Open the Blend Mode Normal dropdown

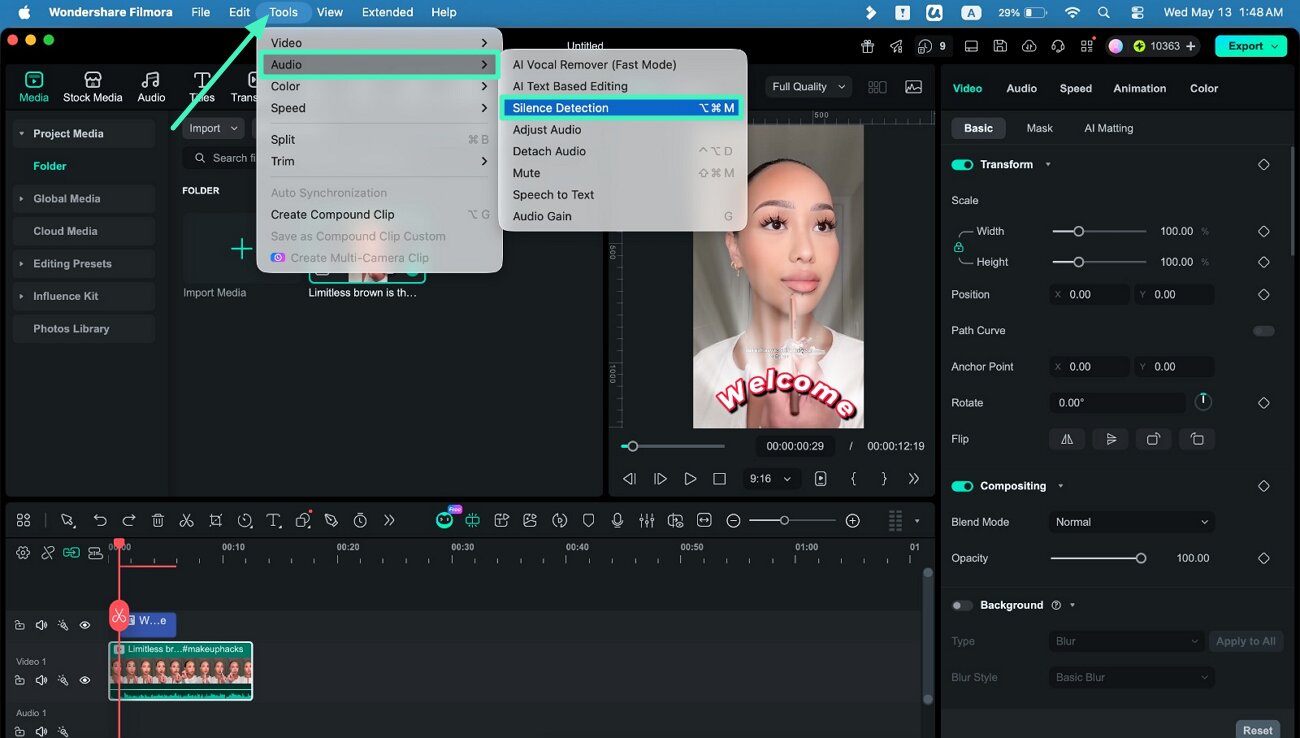click(x=1132, y=522)
